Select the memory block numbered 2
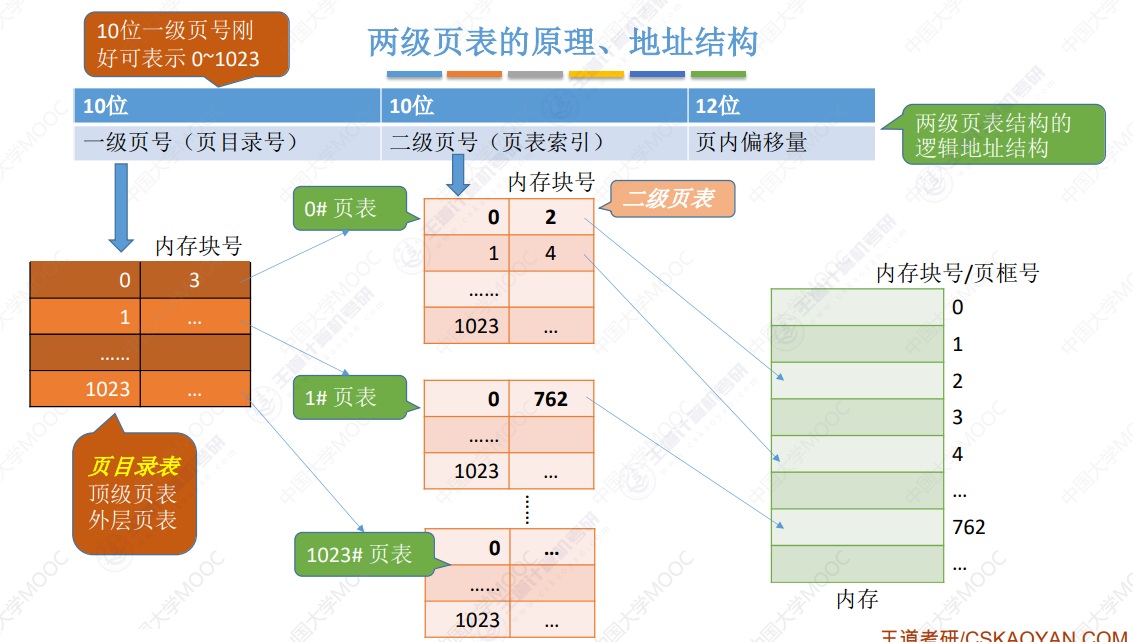Viewport: 1133px width, 642px height. tap(857, 381)
